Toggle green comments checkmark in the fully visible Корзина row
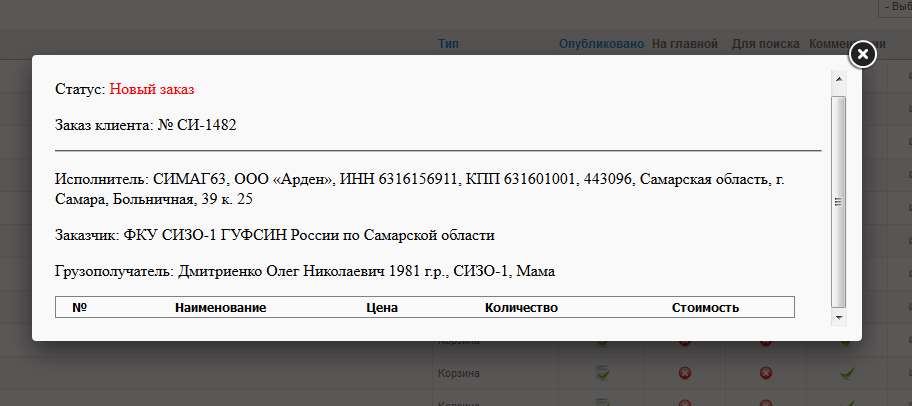The width and height of the screenshot is (912, 406). coord(846,373)
